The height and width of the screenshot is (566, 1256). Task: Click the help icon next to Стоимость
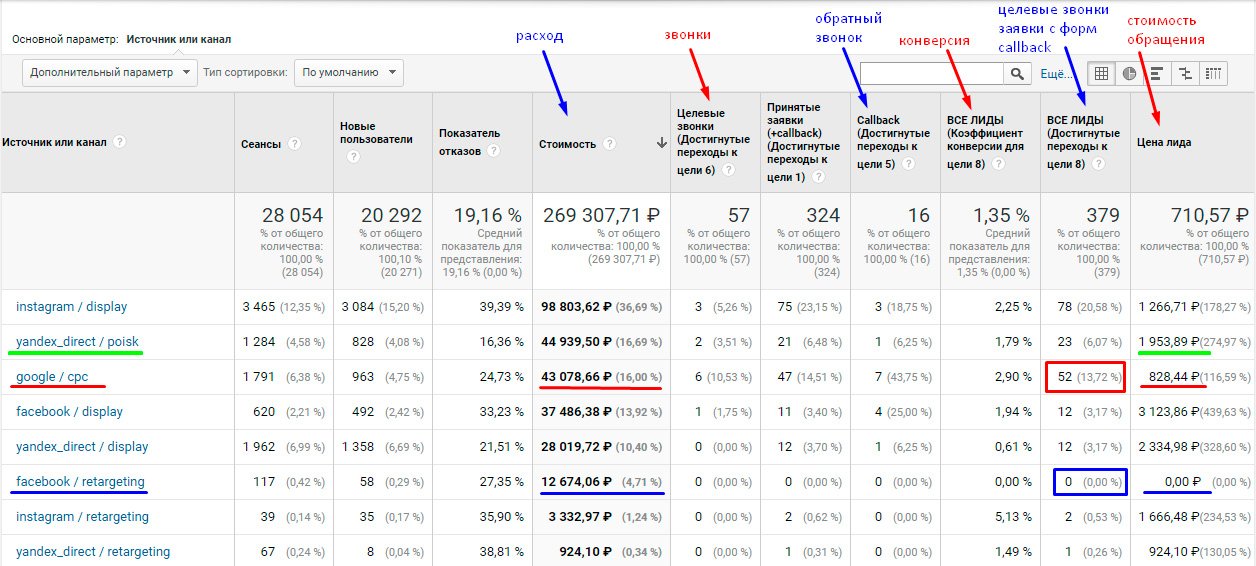tap(610, 144)
